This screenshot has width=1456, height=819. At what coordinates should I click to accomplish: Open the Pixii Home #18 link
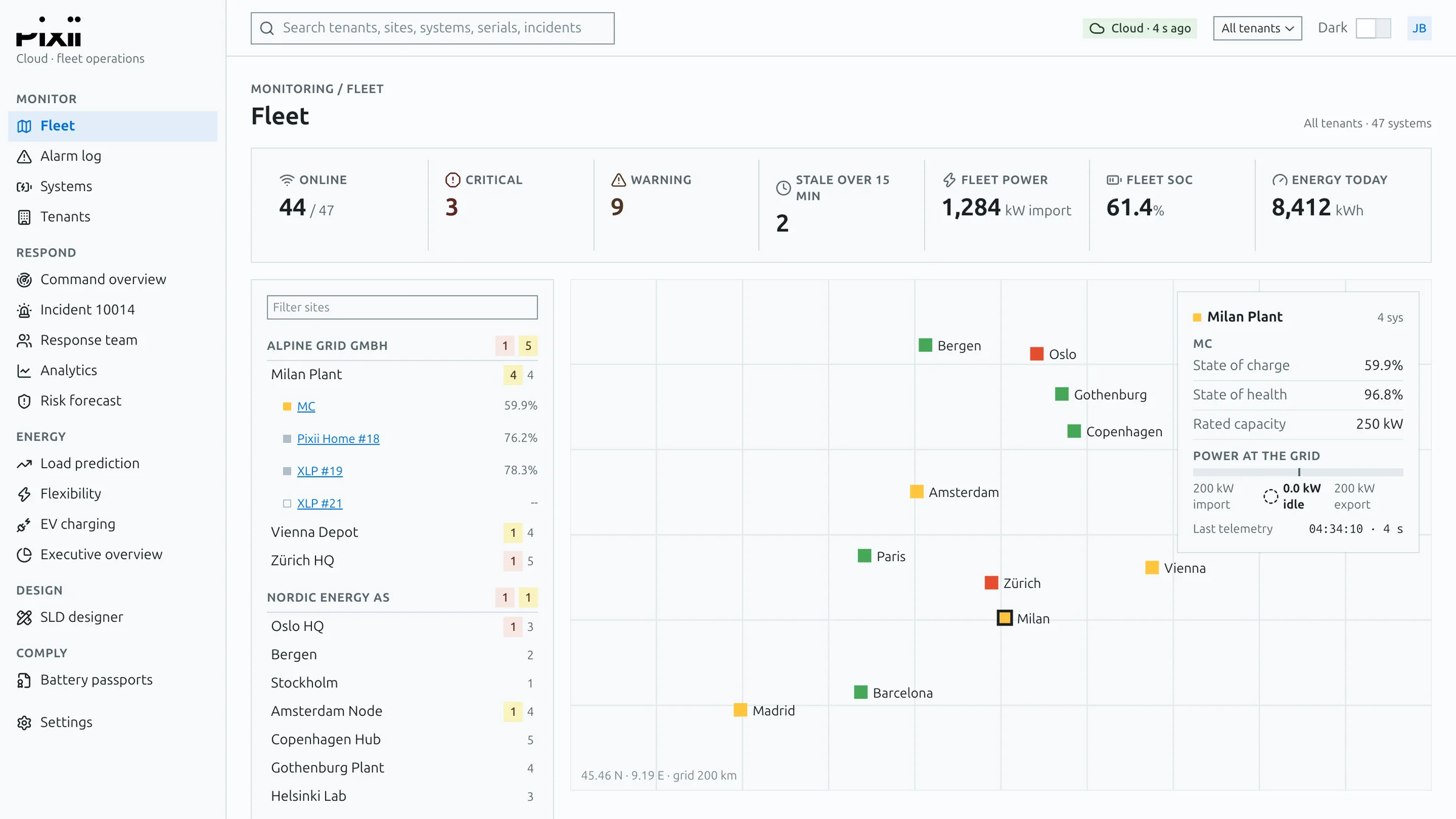point(338,438)
